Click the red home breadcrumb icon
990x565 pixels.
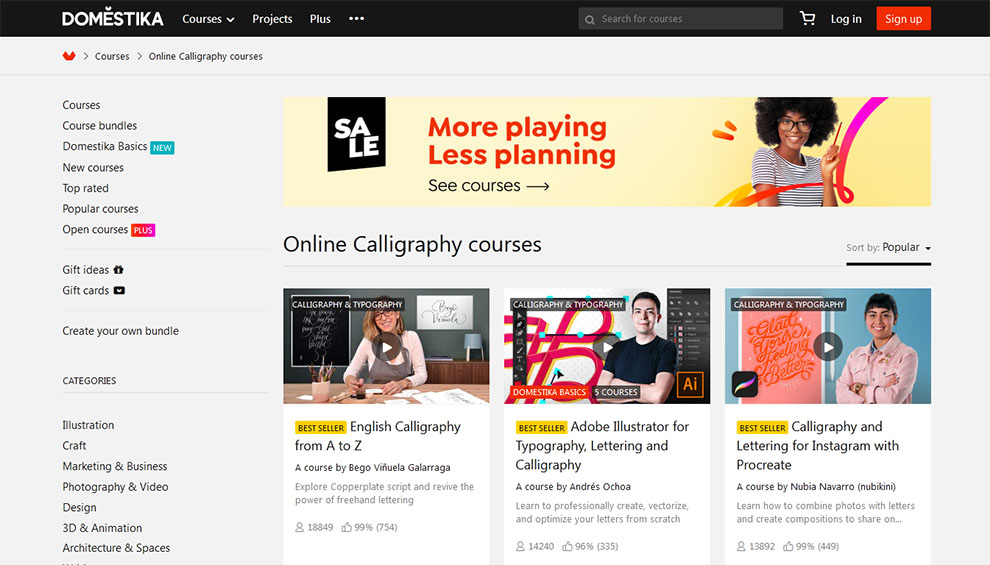click(x=69, y=56)
